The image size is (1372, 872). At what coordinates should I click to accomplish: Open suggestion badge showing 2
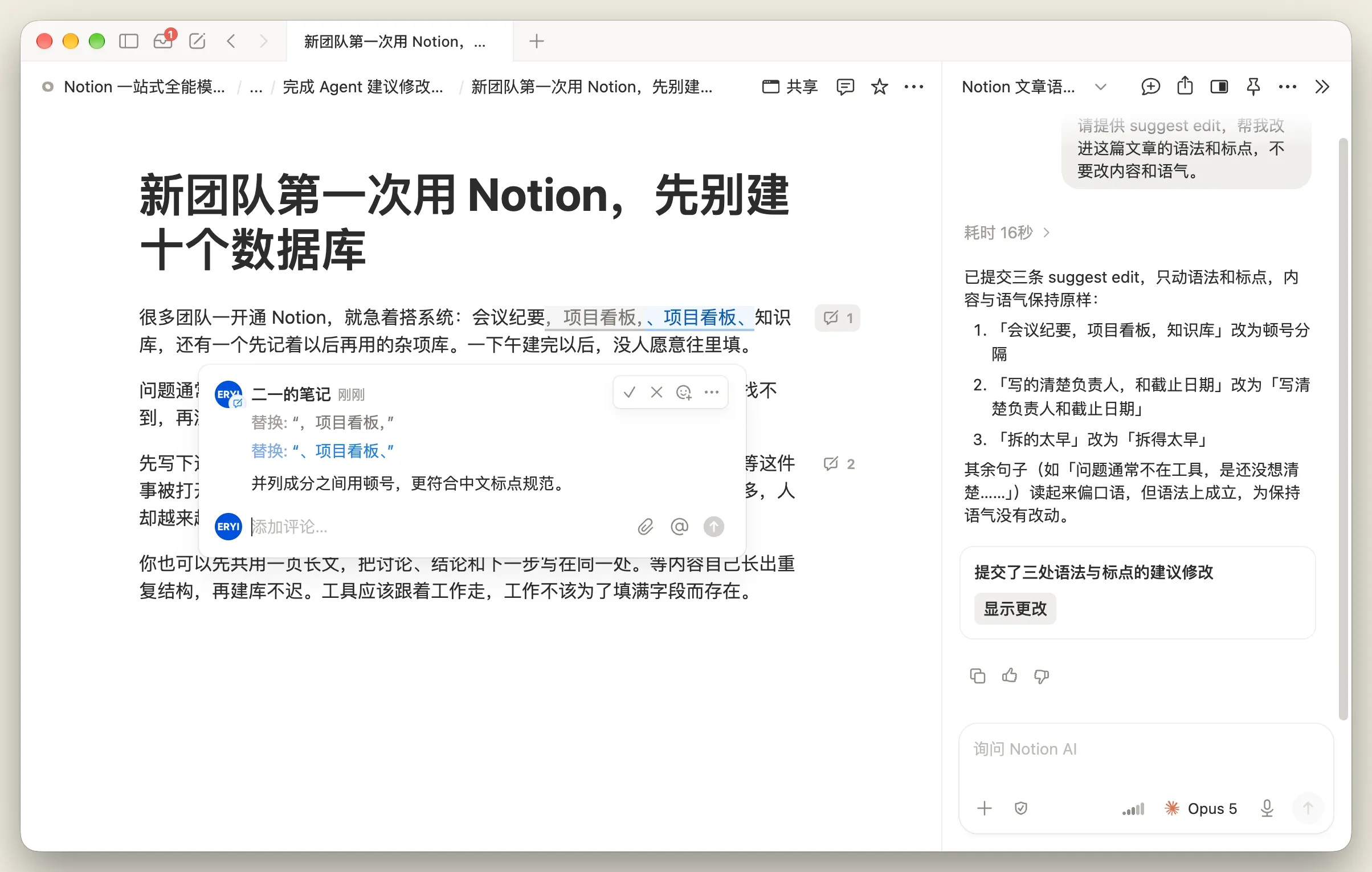point(839,464)
